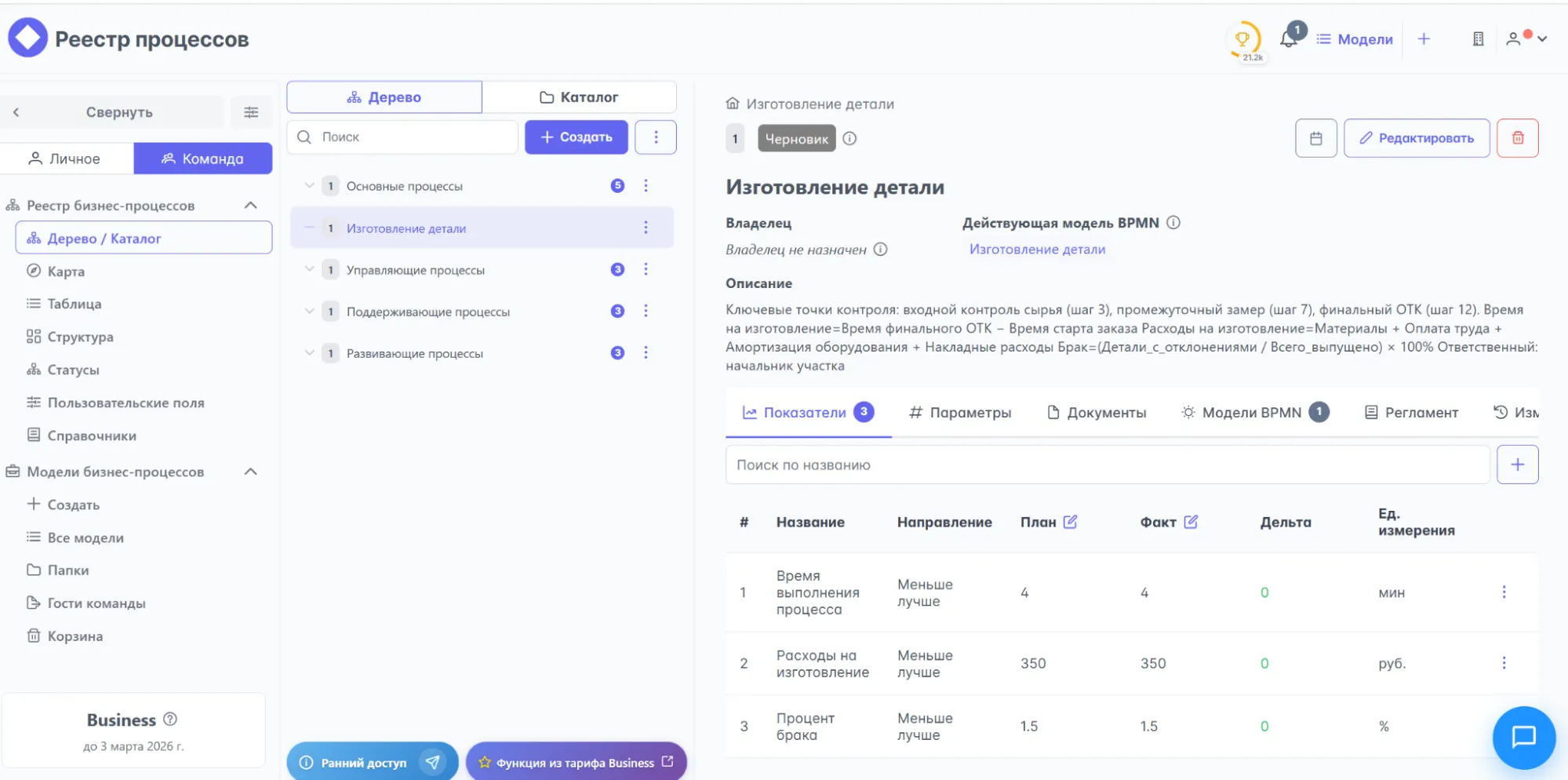Open sidebar settings sliders icon

pos(251,112)
